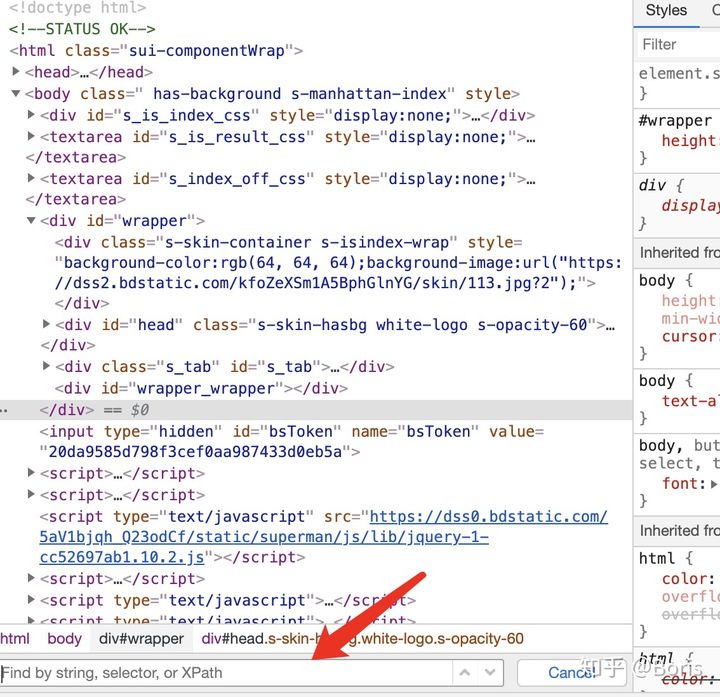This screenshot has width=720, height=697.
Task: Select the wrapper_wrapper div line
Action: point(201,388)
